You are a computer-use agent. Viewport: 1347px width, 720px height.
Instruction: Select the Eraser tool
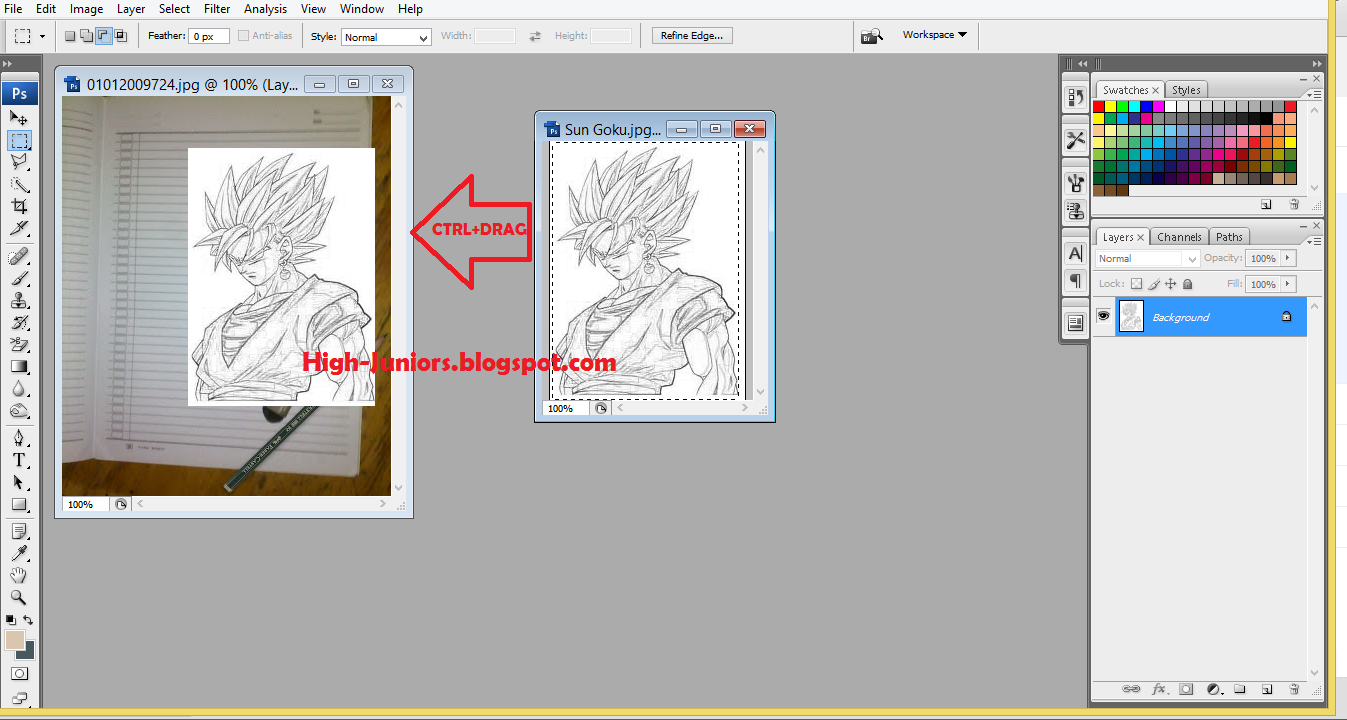19,345
